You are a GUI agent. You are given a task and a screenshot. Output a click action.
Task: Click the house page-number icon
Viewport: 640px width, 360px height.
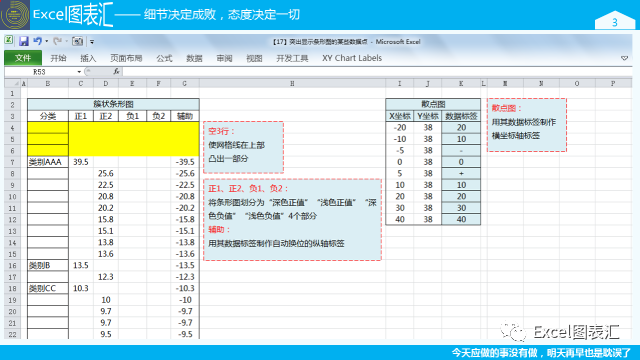click(x=615, y=20)
